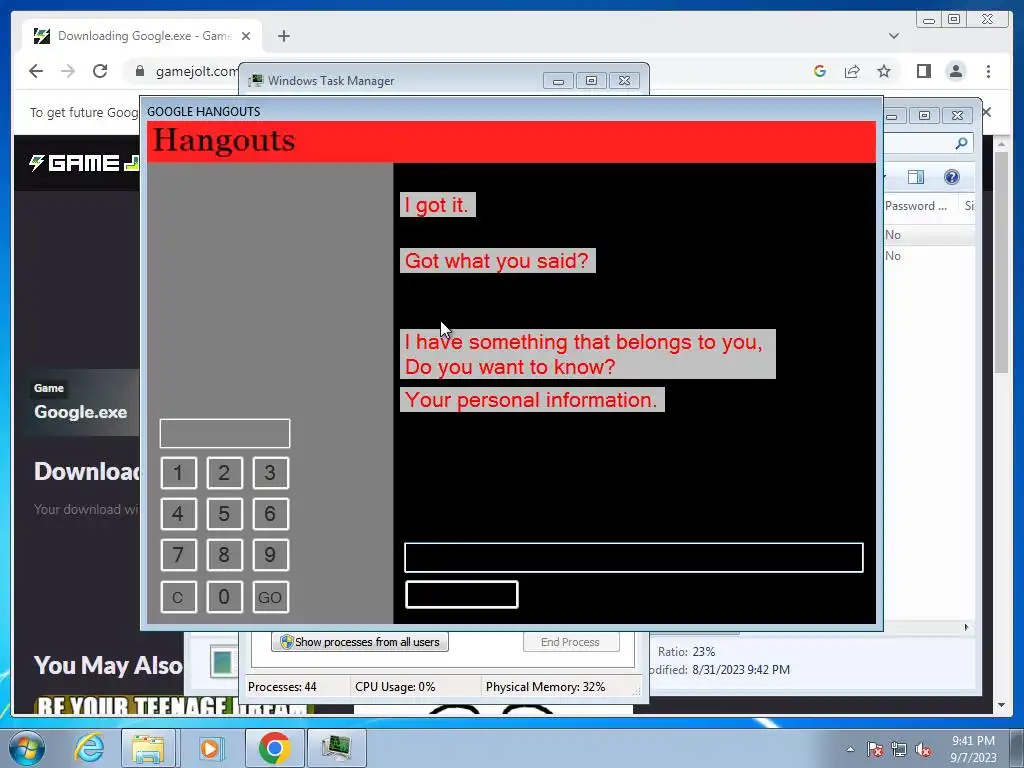Share this page icon in Chrome
Screen dimensions: 1024x768
coord(852,71)
